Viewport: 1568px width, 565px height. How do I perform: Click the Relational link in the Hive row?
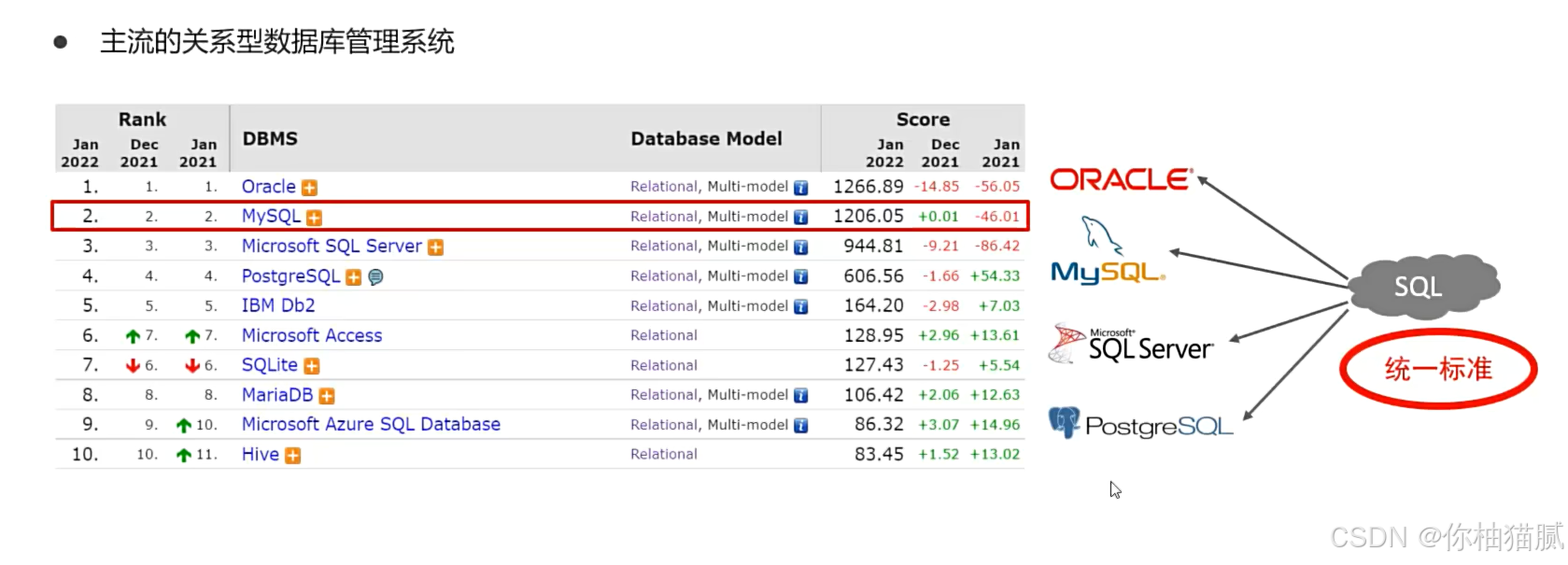coord(664,454)
